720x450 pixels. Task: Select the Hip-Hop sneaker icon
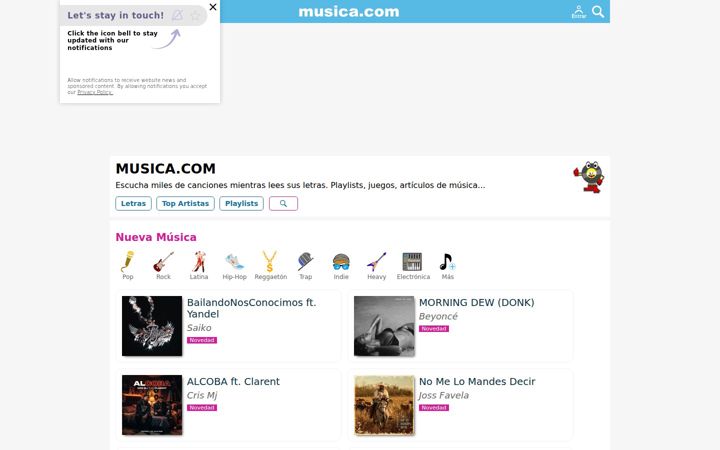[235, 262]
